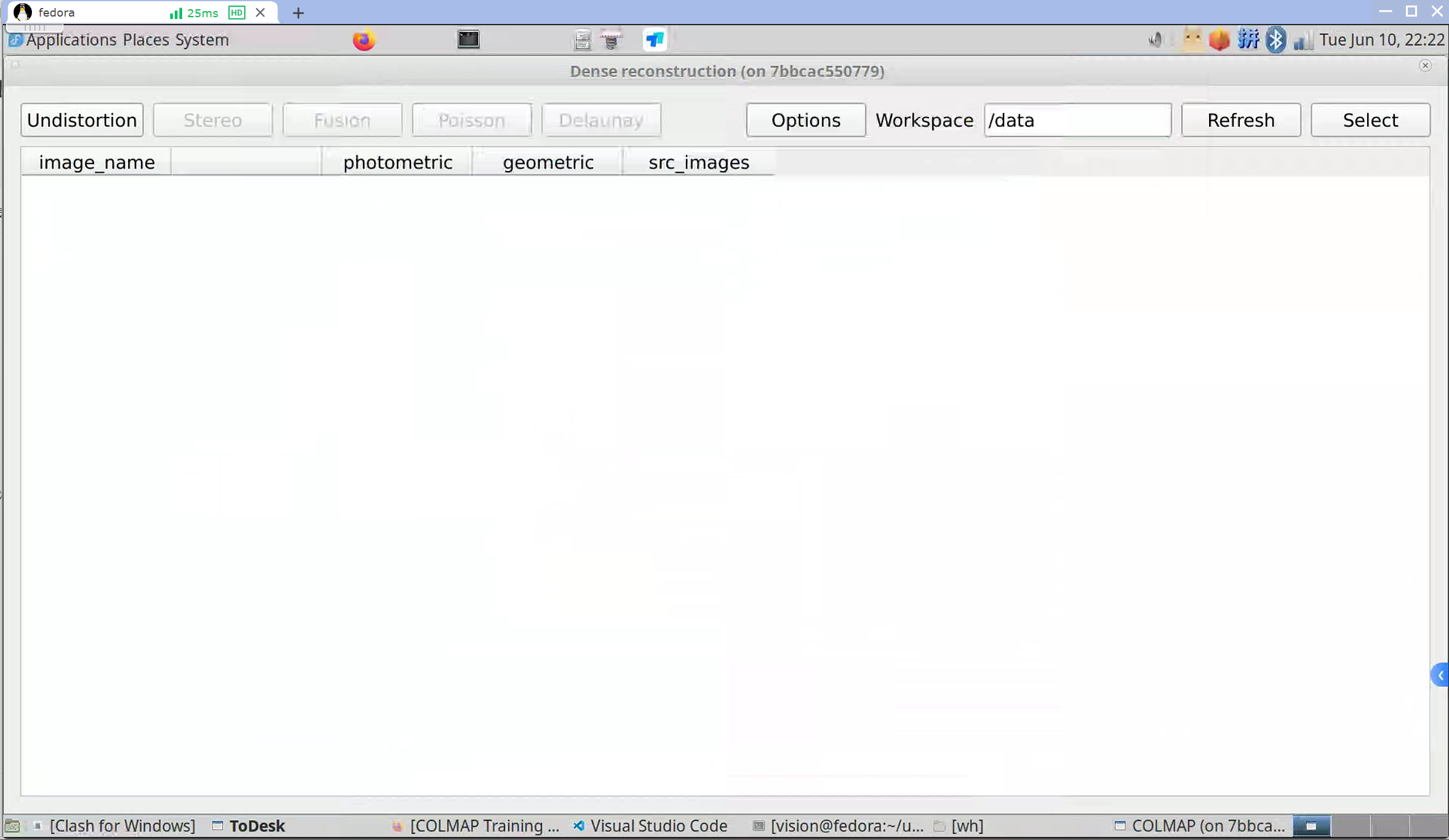The image size is (1449, 840).
Task: Open the Bluetooth tray icon
Action: (1275, 40)
